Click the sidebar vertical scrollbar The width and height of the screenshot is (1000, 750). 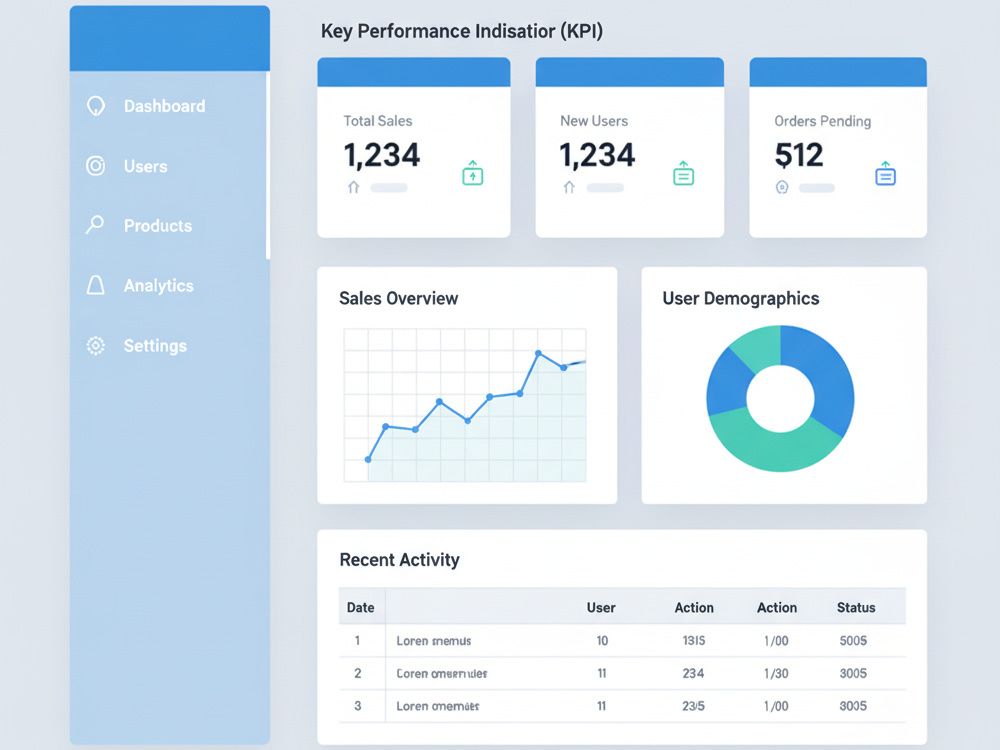point(268,165)
